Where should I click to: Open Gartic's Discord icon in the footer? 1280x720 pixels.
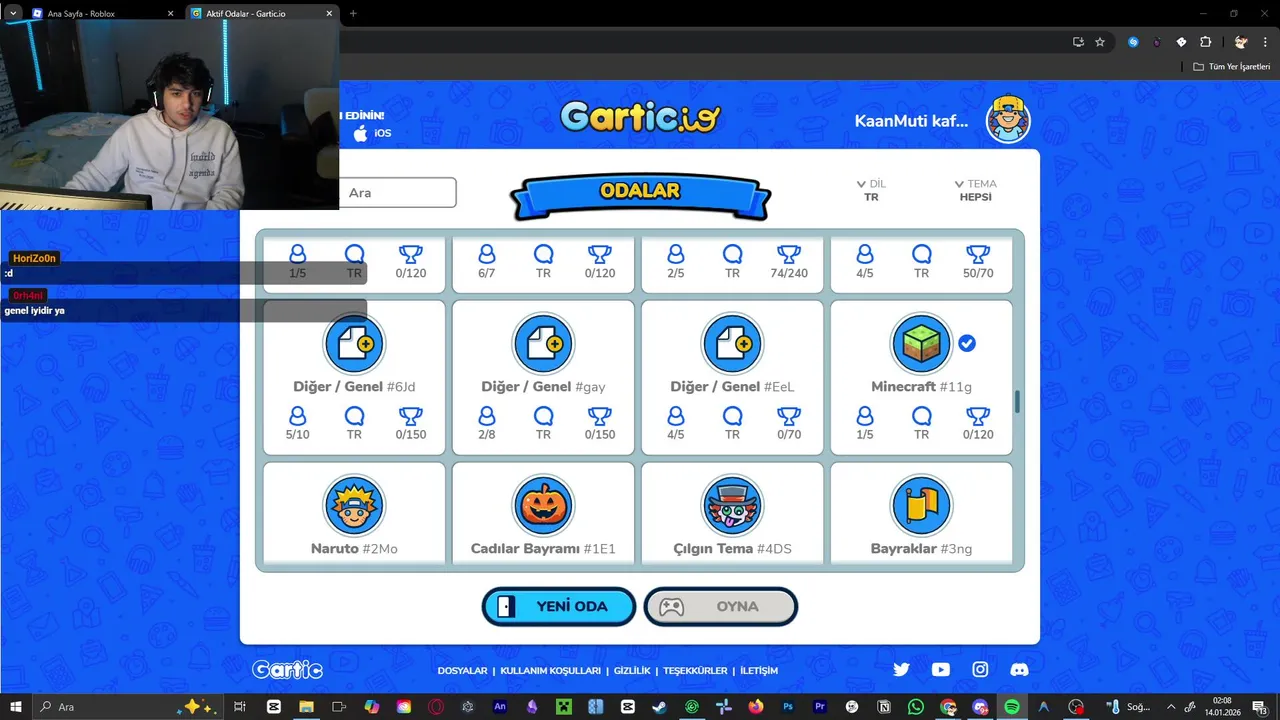point(1019,670)
